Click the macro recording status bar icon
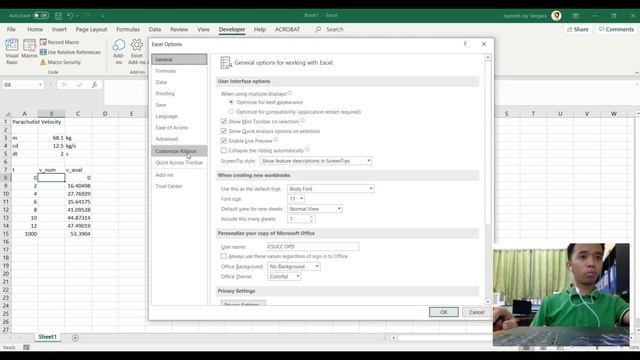Screen dimensions: 640x360 (x=27, y=347)
